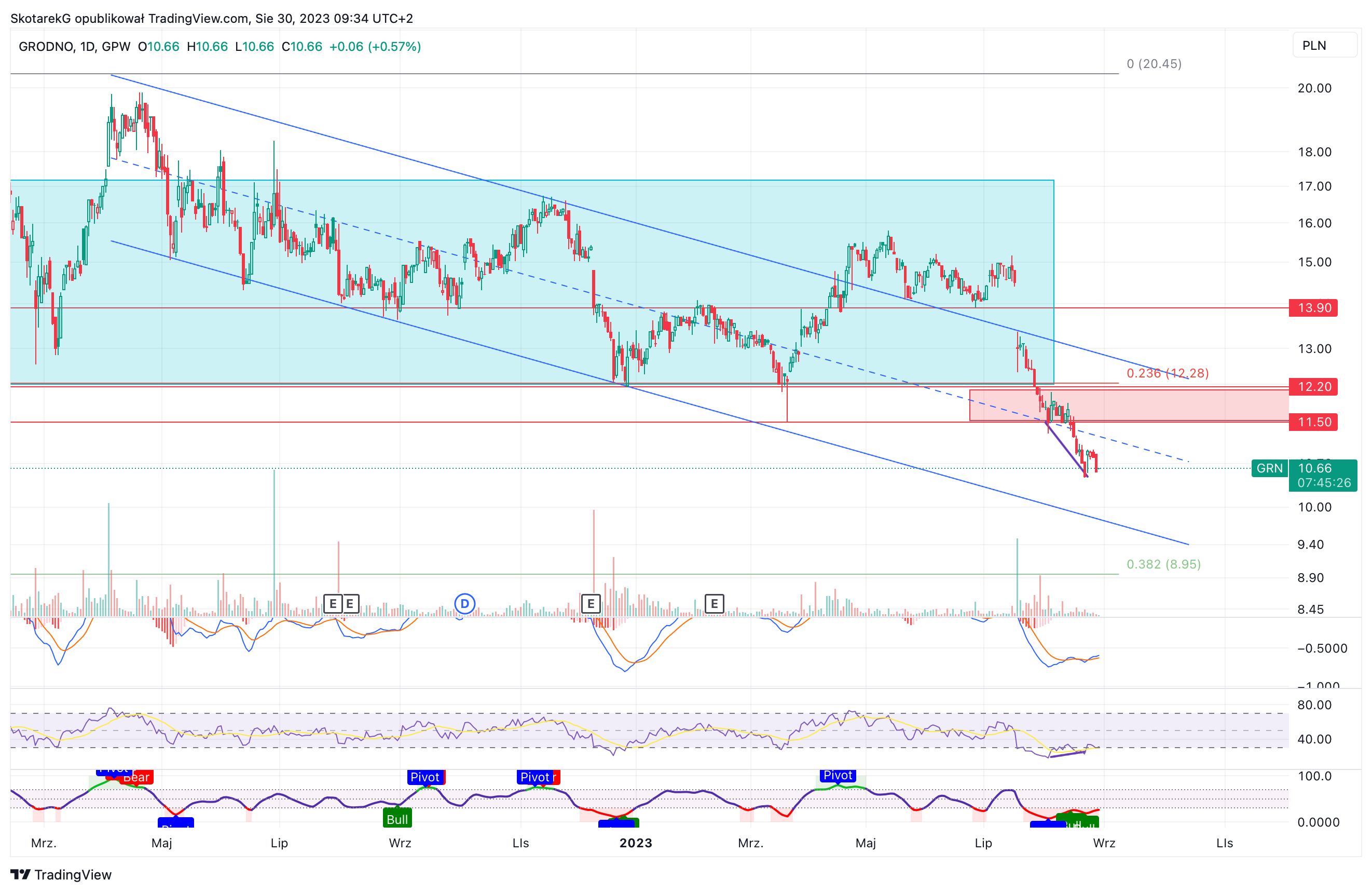Select the red 12.20 price level tag

pos(1313,386)
